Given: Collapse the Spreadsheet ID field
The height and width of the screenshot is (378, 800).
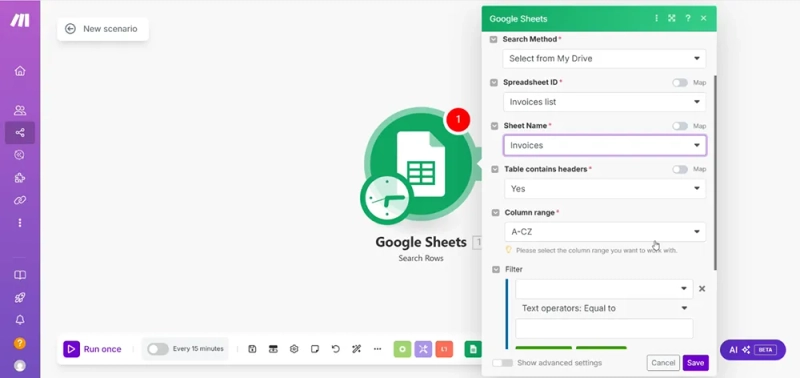Looking at the screenshot, I should click(494, 83).
